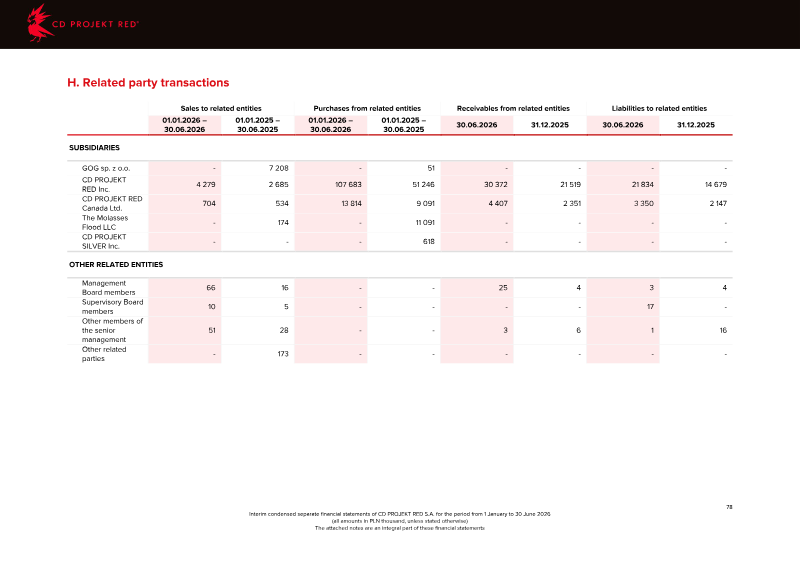
Task: Click the 'Other related parties' row label
Action: pyautogui.click(x=104, y=354)
